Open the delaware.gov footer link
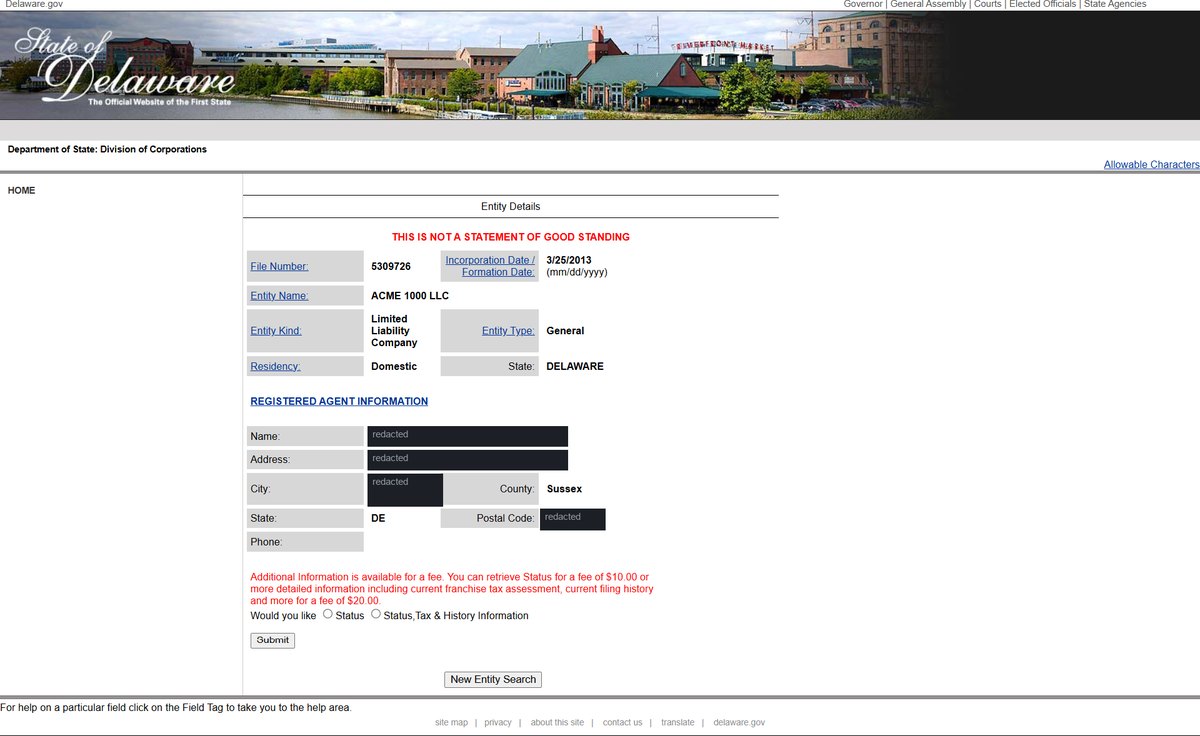Image resolution: width=1200 pixels, height=736 pixels. 739,722
